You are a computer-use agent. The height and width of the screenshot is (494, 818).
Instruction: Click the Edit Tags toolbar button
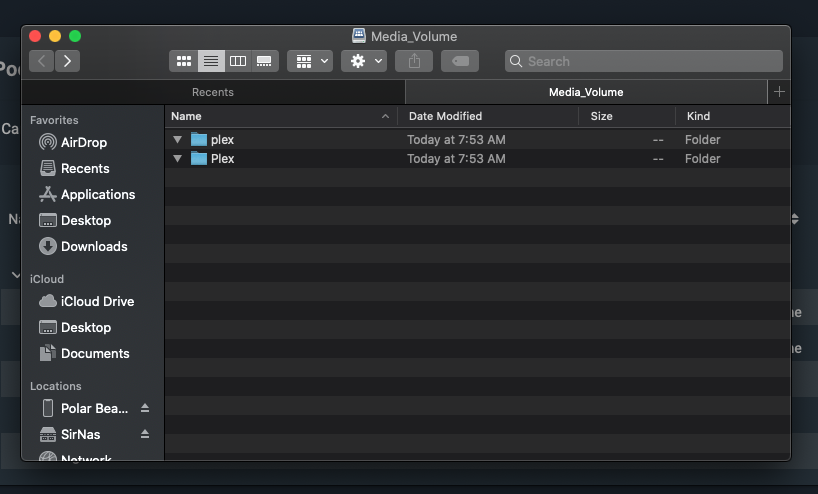click(x=460, y=61)
